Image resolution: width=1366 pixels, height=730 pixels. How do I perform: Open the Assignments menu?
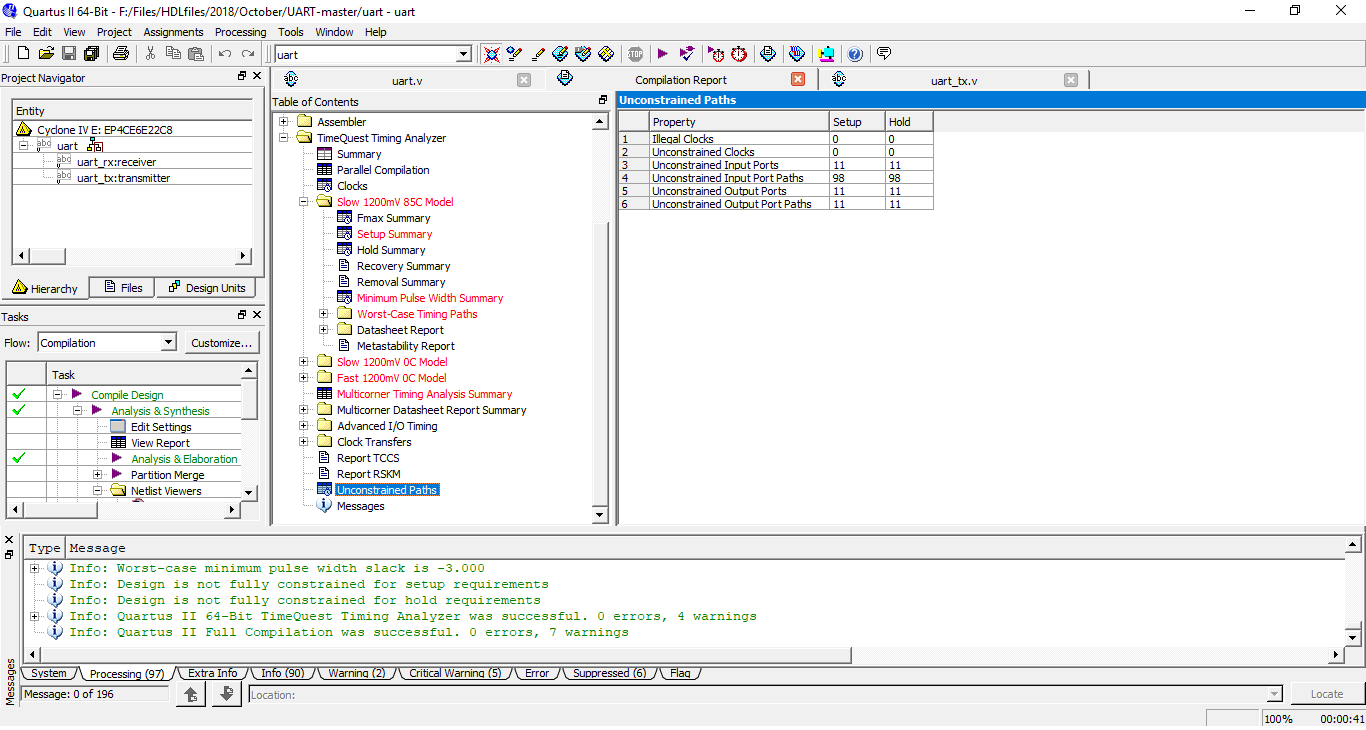pos(173,32)
